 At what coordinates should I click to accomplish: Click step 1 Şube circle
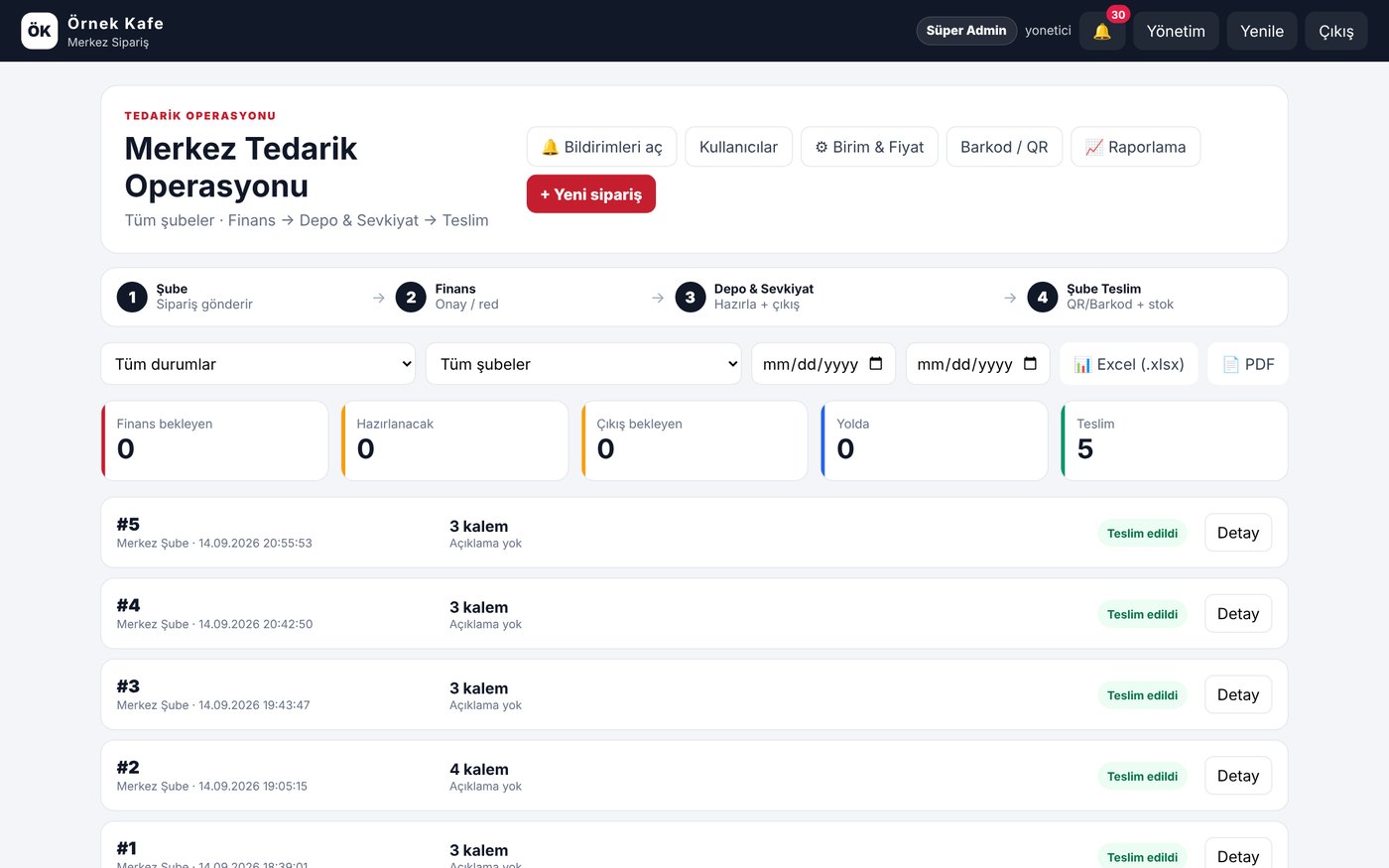[132, 297]
